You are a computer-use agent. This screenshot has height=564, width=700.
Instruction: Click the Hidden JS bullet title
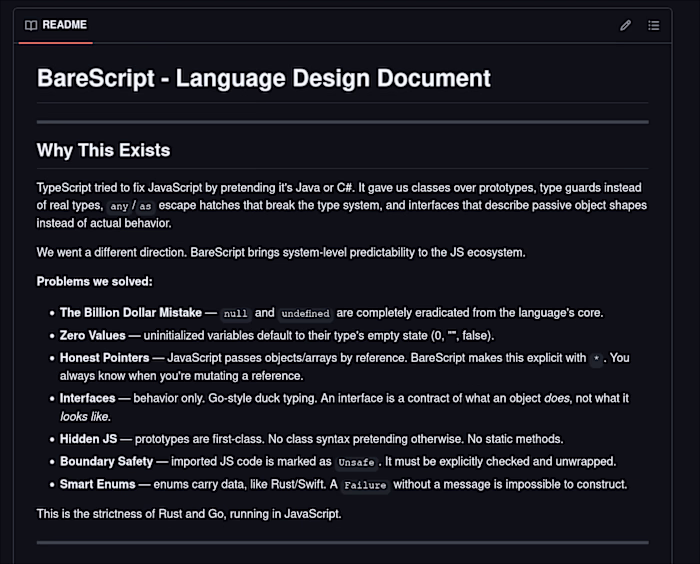[x=88, y=439]
